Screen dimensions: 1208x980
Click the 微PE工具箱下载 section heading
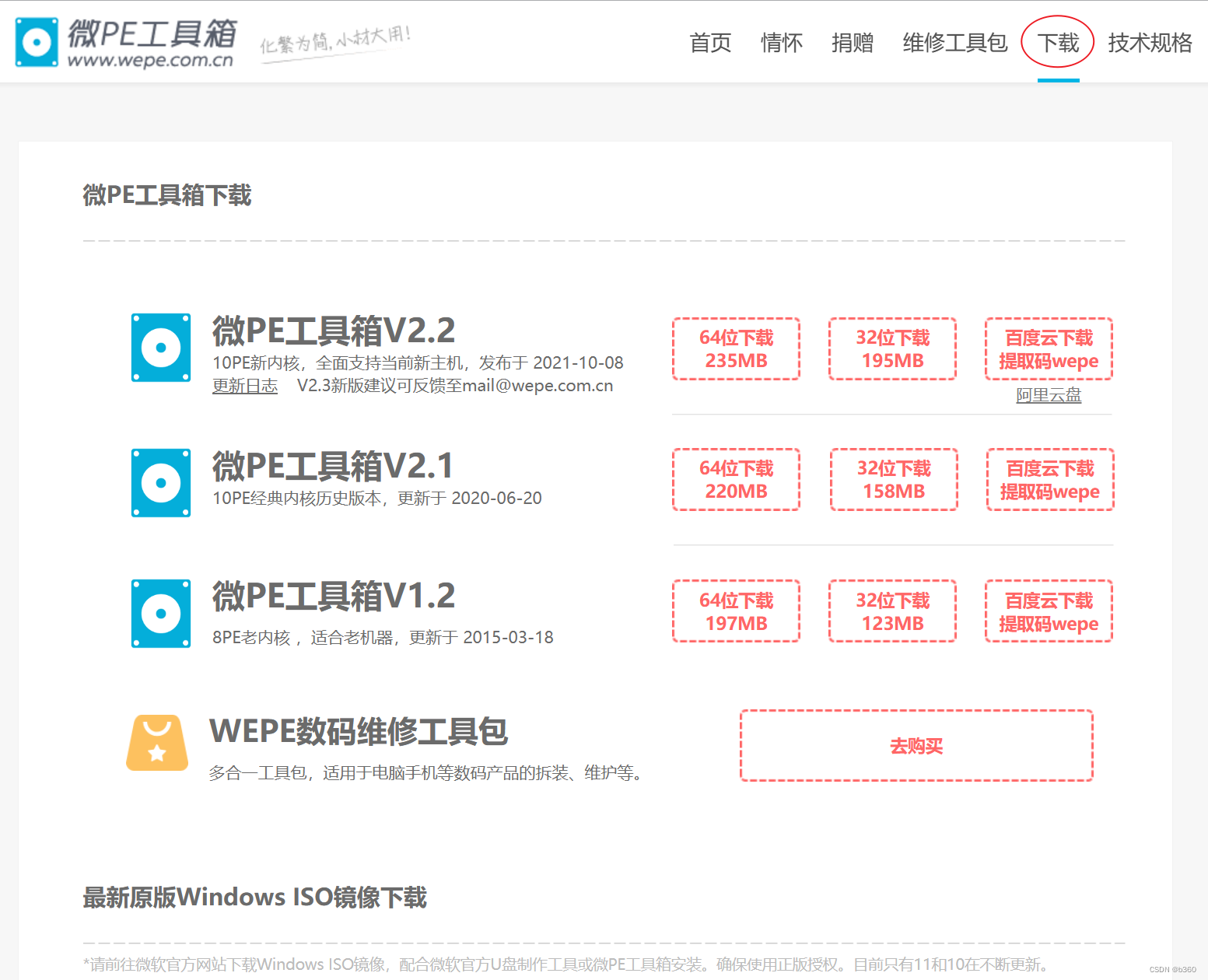tap(167, 194)
